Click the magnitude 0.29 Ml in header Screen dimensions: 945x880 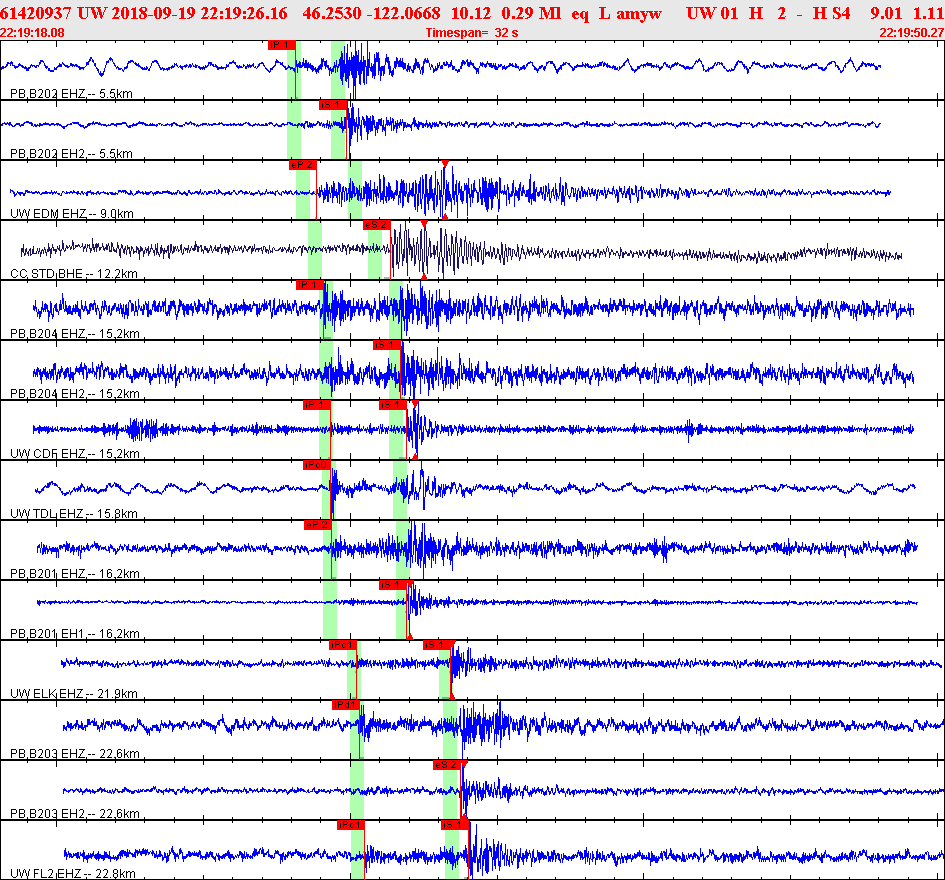(x=531, y=13)
